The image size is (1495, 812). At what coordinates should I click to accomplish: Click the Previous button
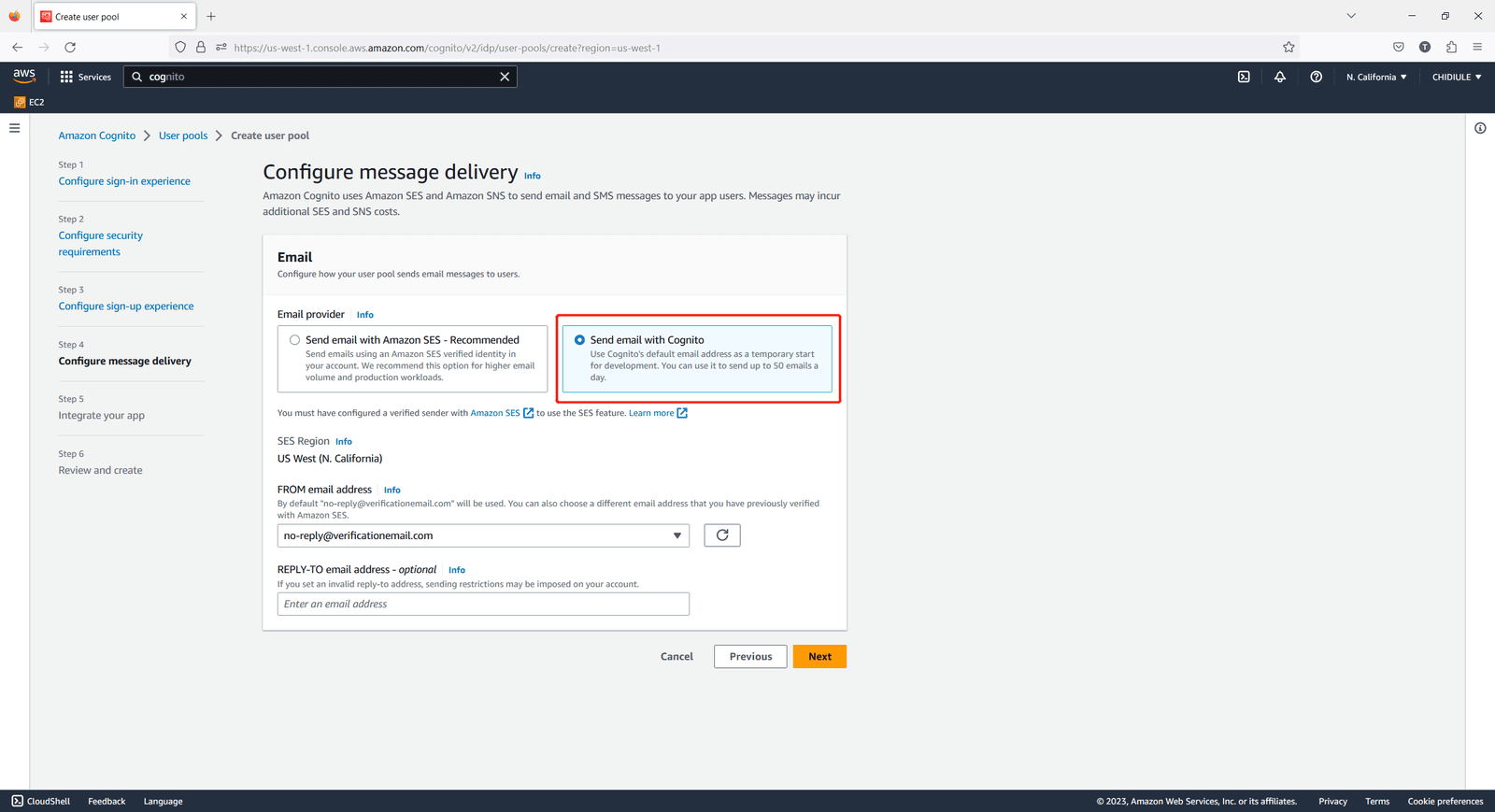(x=750, y=657)
